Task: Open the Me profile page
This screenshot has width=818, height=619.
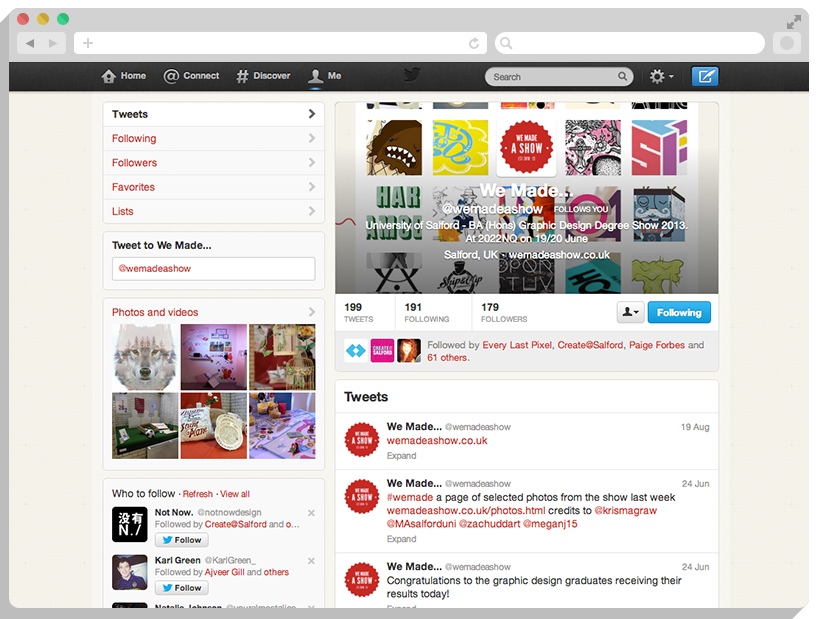Action: click(x=325, y=76)
